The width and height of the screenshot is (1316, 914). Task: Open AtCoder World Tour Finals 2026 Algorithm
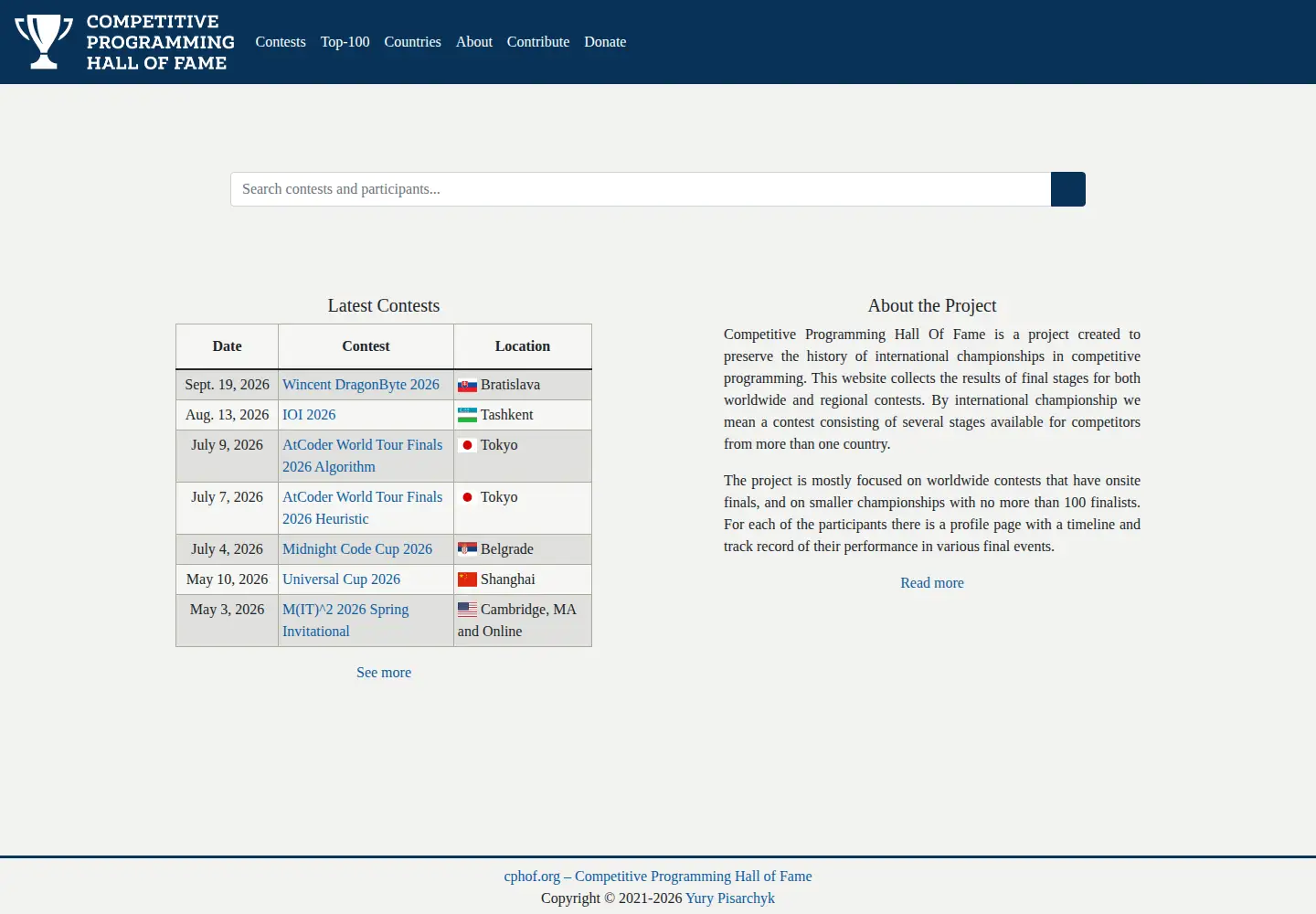[362, 456]
